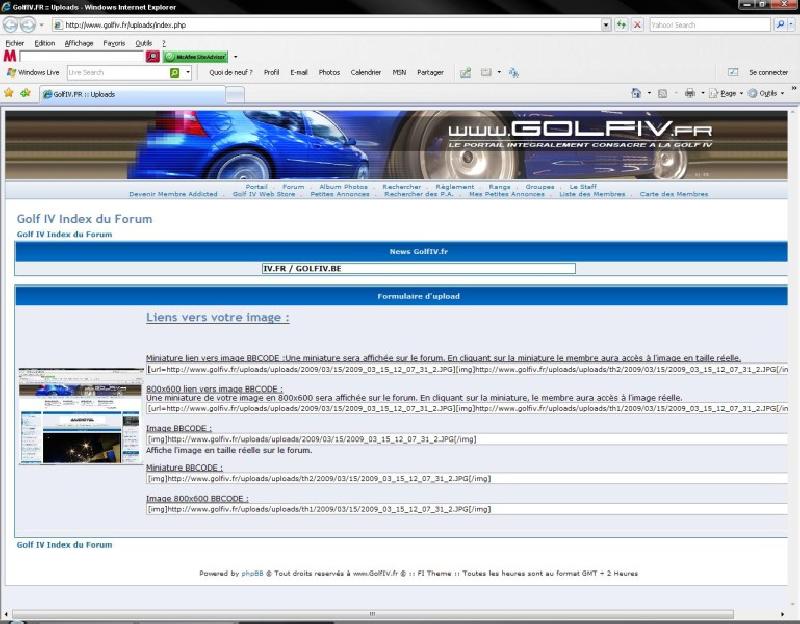Click the browser Back arrow button
Image resolution: width=800 pixels, height=624 pixels.
click(10, 24)
